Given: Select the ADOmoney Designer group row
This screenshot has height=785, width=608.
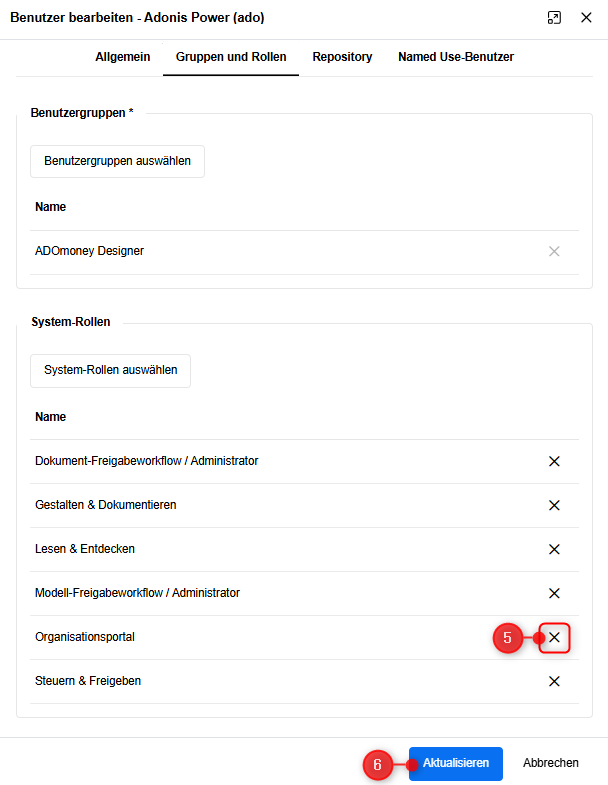Looking at the screenshot, I should [304, 252].
